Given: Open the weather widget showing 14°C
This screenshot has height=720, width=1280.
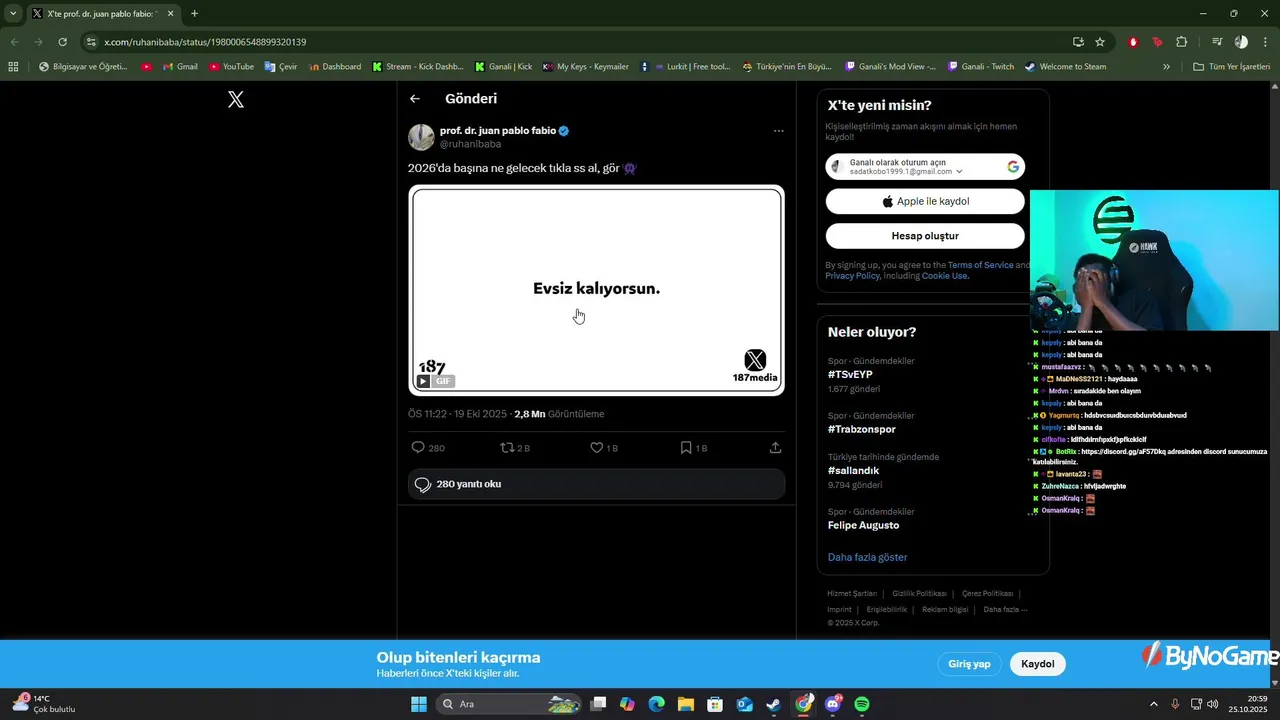Looking at the screenshot, I should [45, 704].
